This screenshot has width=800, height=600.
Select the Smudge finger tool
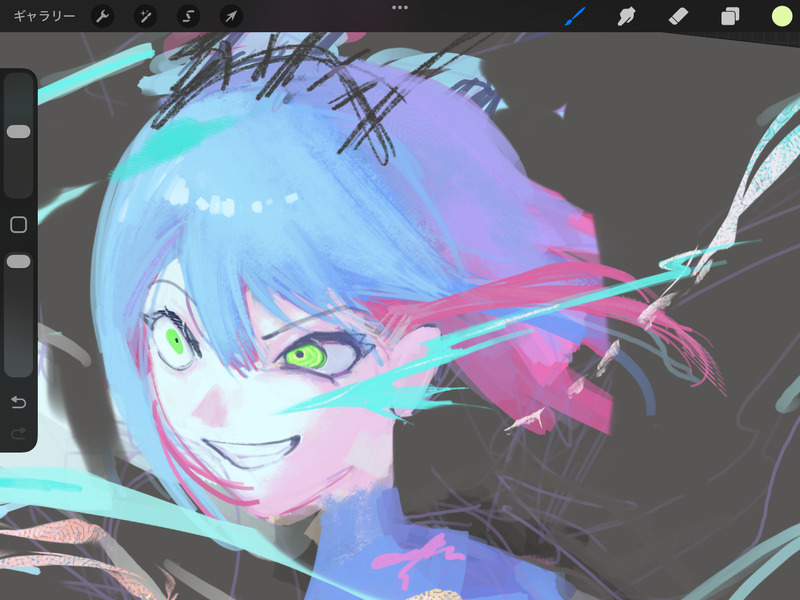[626, 16]
